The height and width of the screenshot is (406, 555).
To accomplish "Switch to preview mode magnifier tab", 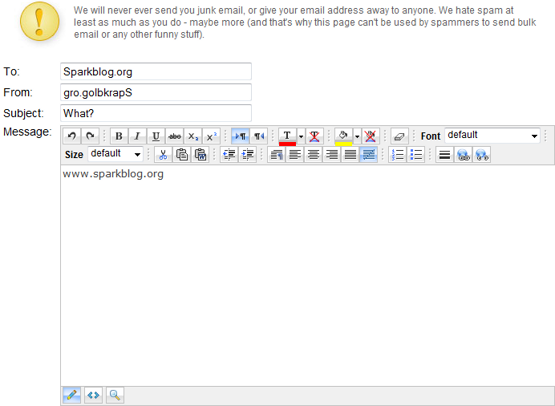I will [x=115, y=395].
